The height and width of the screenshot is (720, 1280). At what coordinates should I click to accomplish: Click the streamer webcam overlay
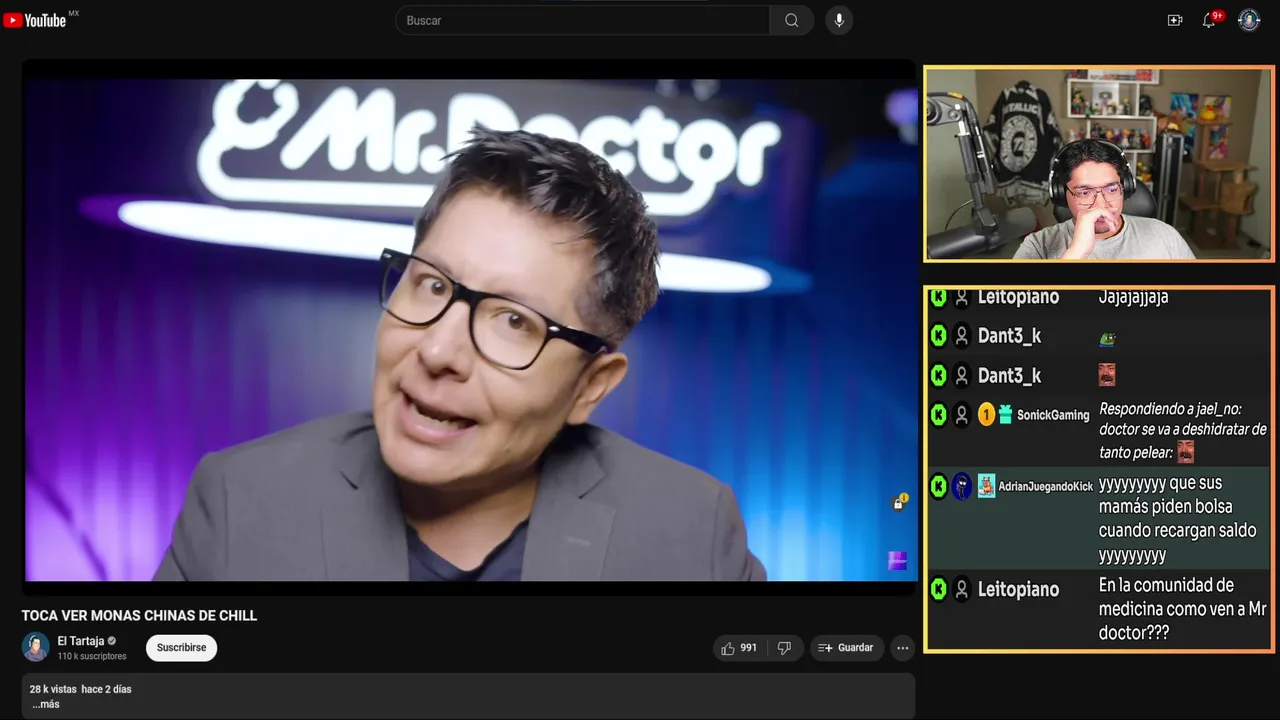coord(1098,163)
